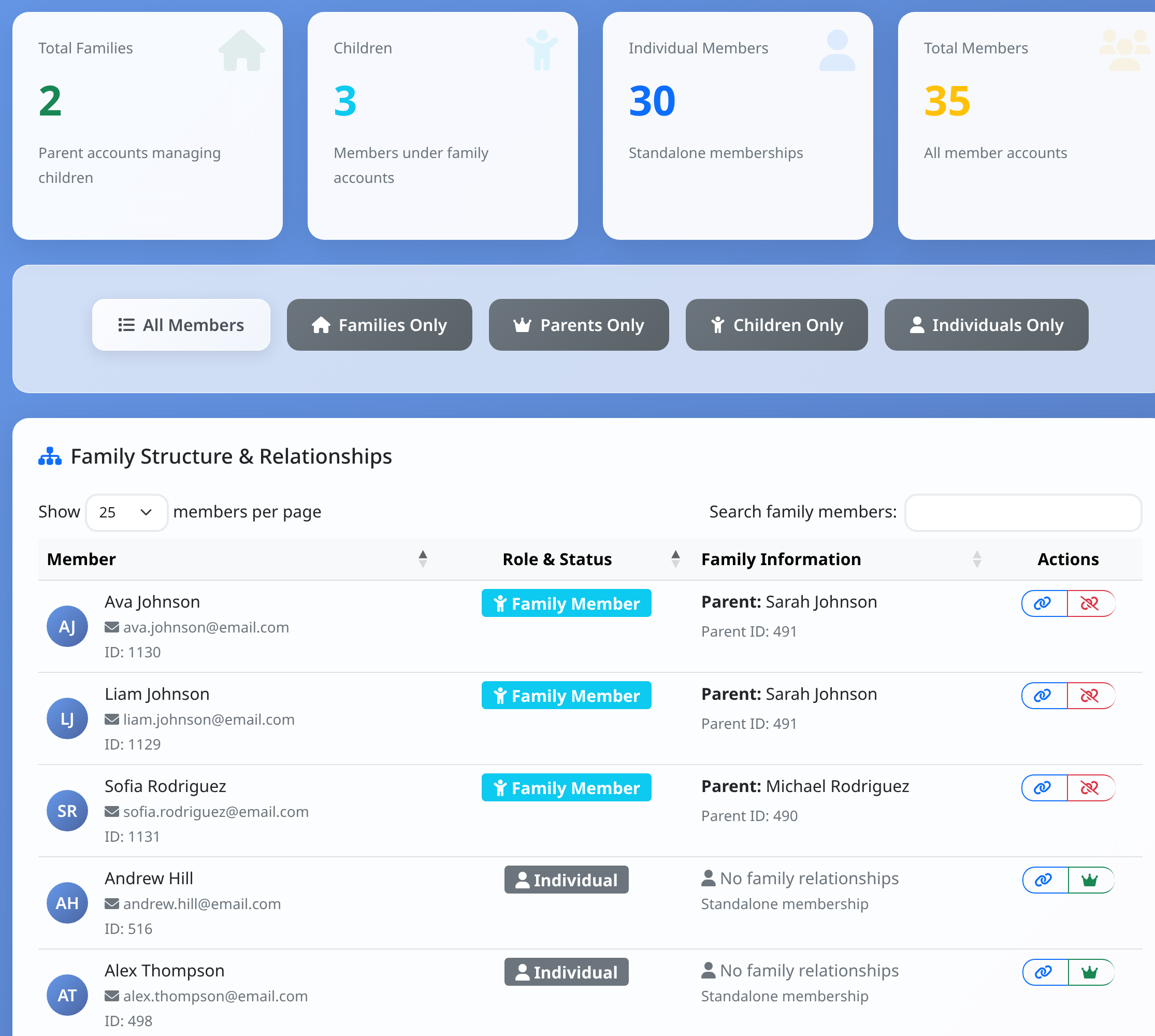Click Family Member badge for Liam Johnson
Viewport: 1155px width, 1036px height.
coord(567,696)
